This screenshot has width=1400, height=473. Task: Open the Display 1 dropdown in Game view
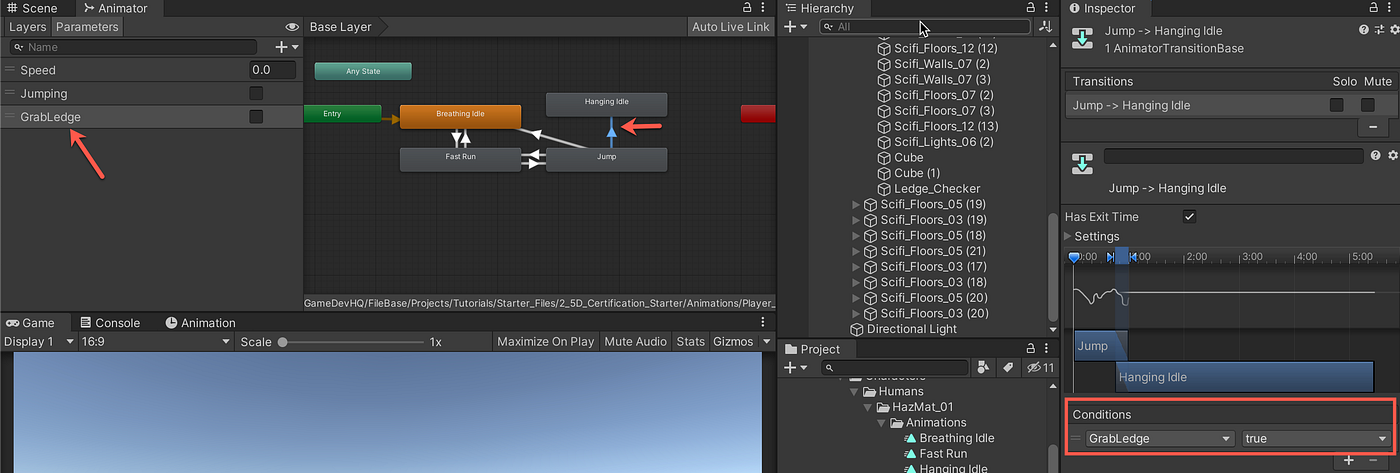coord(39,341)
